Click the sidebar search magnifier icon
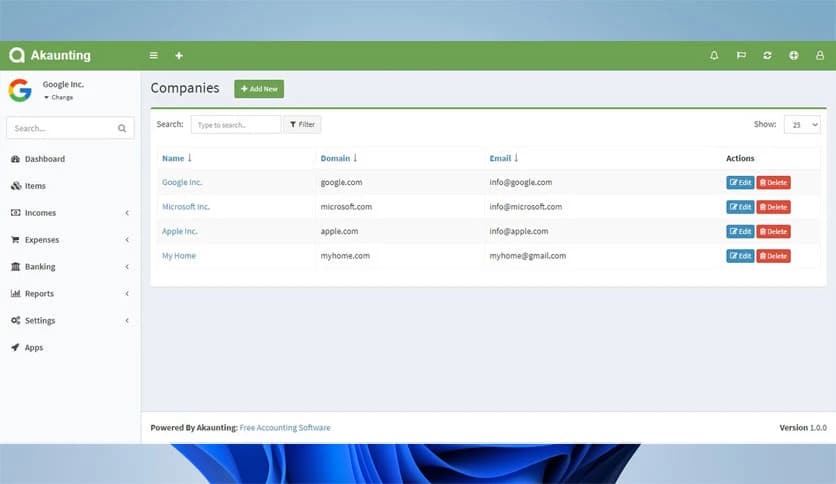Screen dimensions: 836x484 pos(122,128)
